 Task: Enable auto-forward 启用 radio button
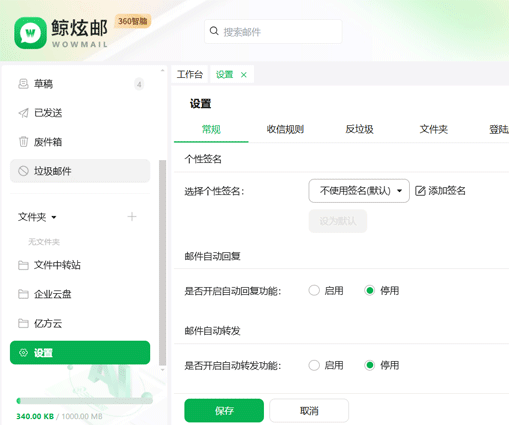coord(314,365)
